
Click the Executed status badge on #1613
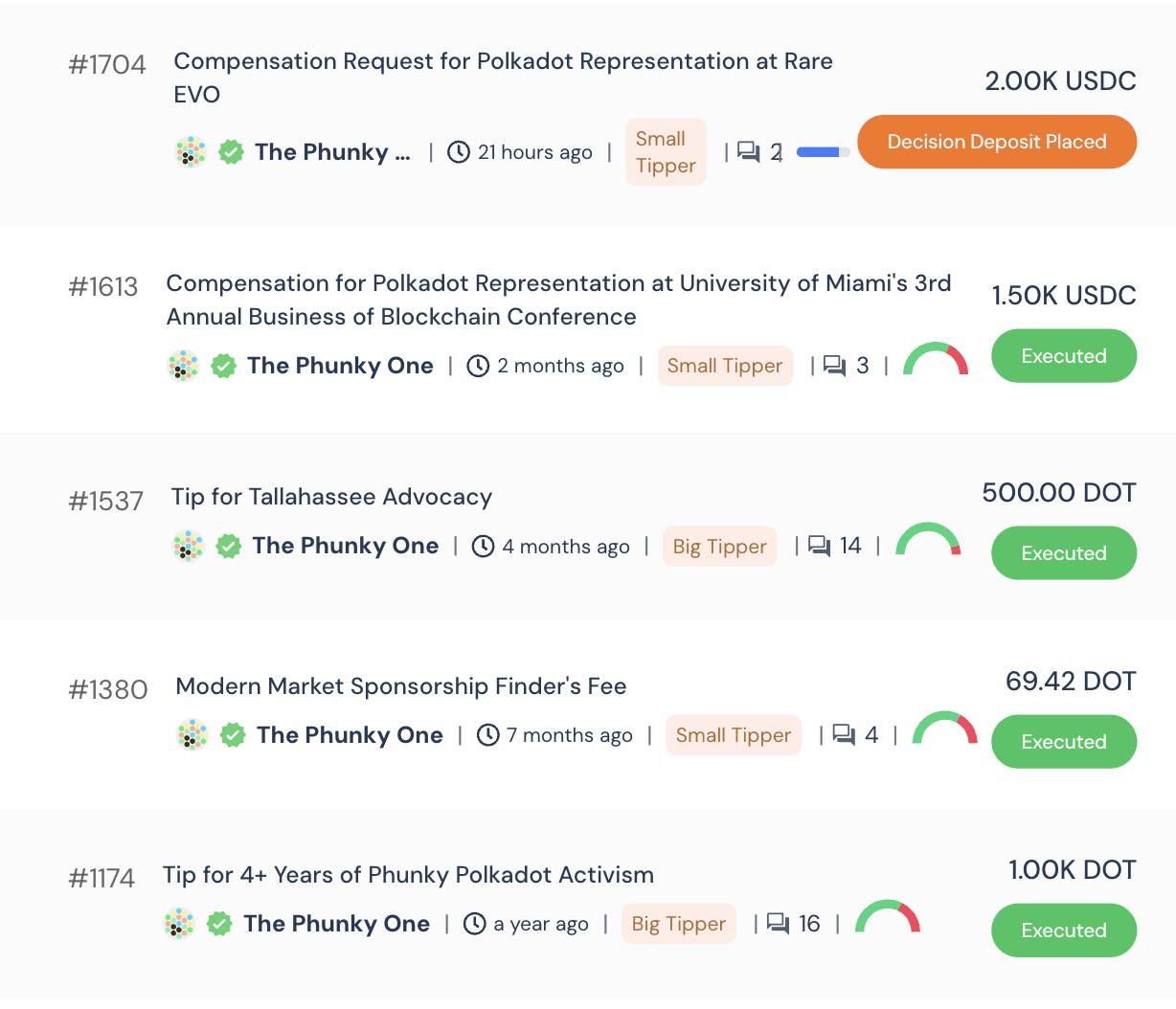click(1063, 356)
